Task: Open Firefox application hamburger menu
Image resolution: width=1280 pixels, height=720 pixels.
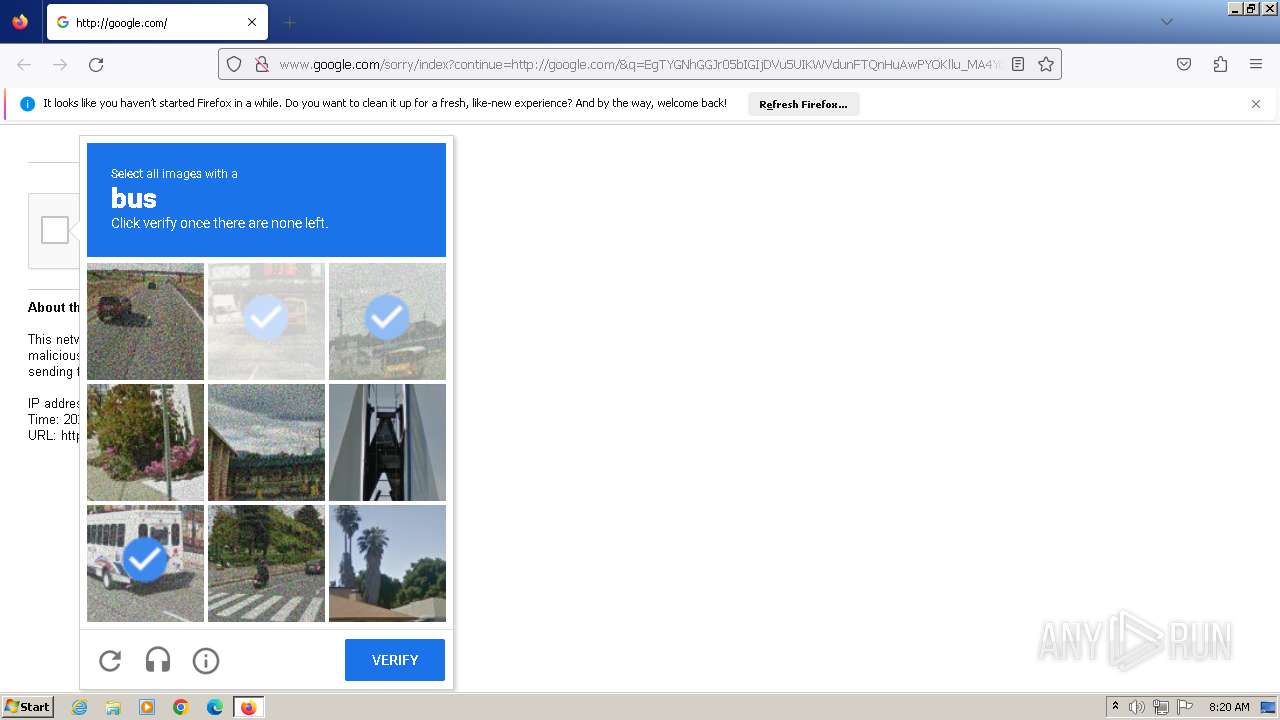Action: (x=1256, y=64)
